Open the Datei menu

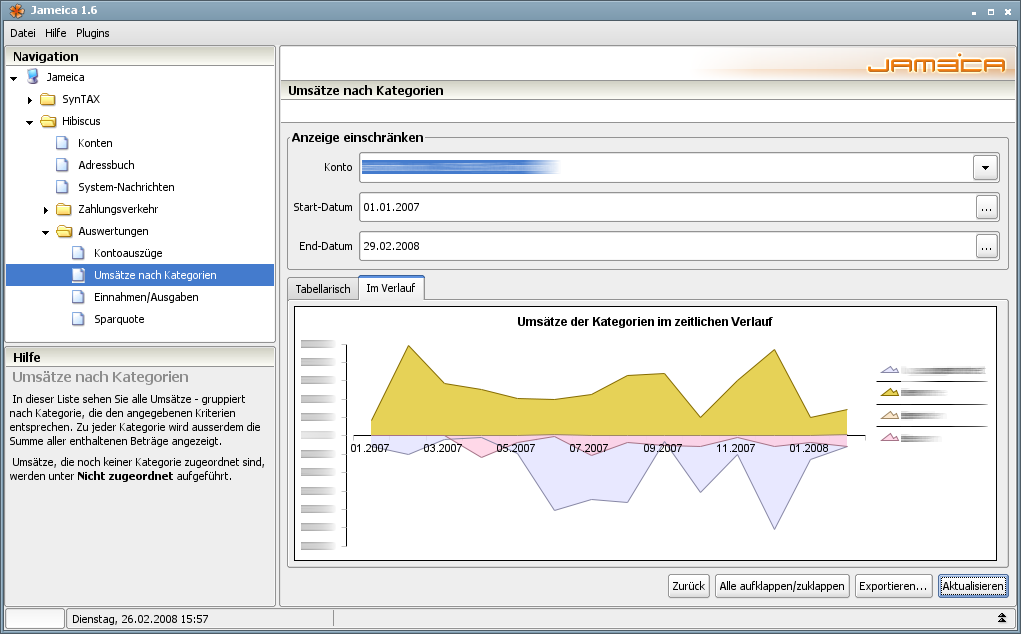click(x=23, y=33)
